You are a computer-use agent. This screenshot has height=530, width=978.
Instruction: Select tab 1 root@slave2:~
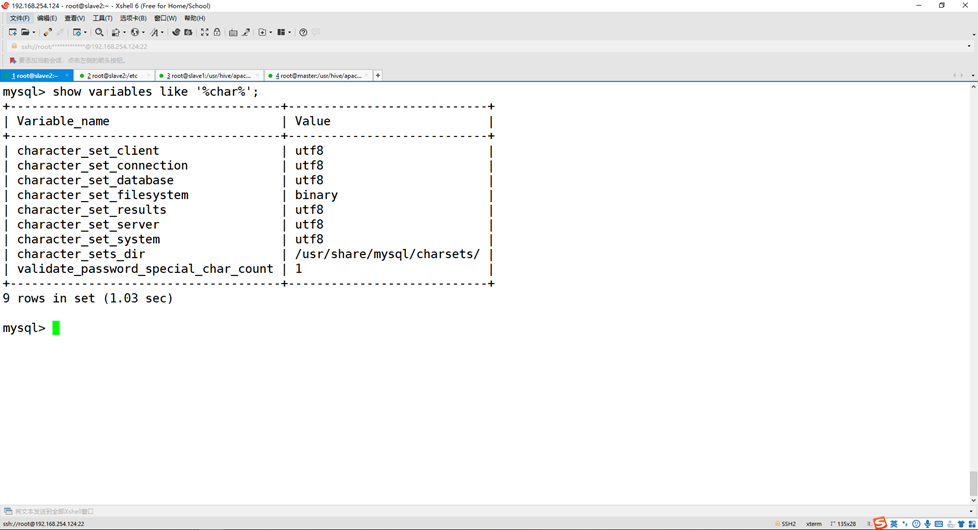(35, 75)
